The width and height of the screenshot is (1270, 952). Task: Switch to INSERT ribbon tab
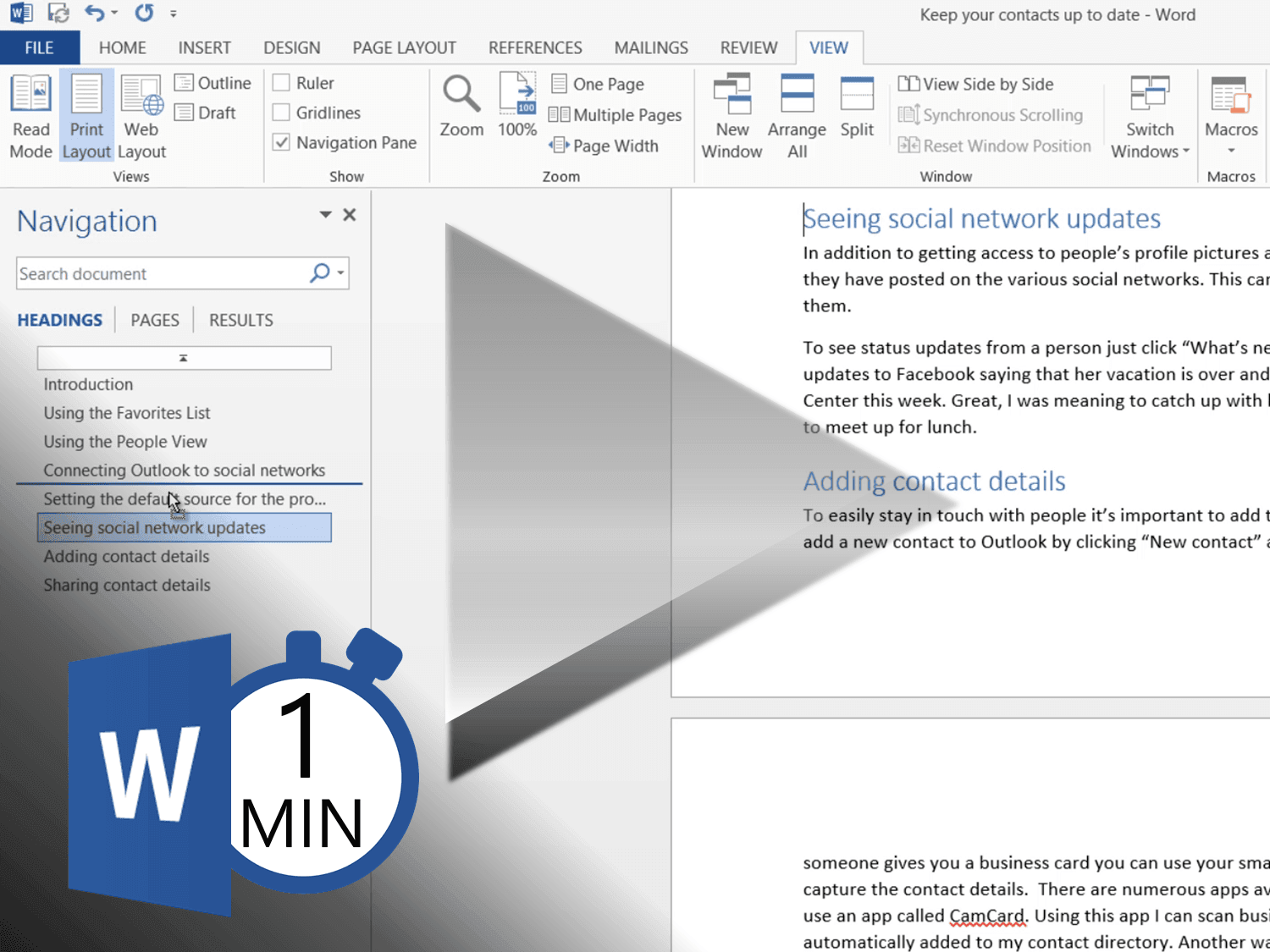(x=204, y=48)
